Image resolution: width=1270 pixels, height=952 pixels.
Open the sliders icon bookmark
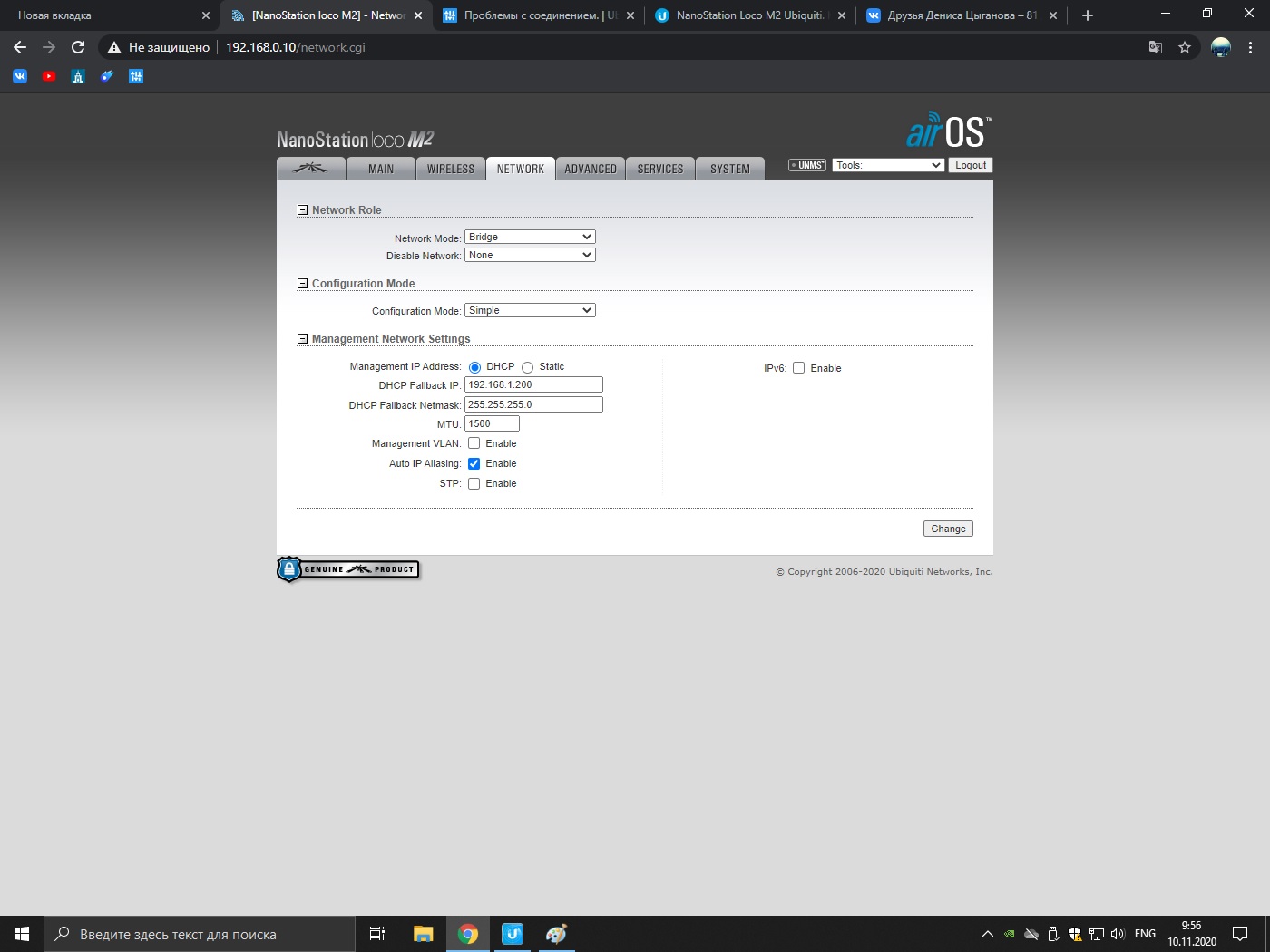pyautogui.click(x=136, y=76)
